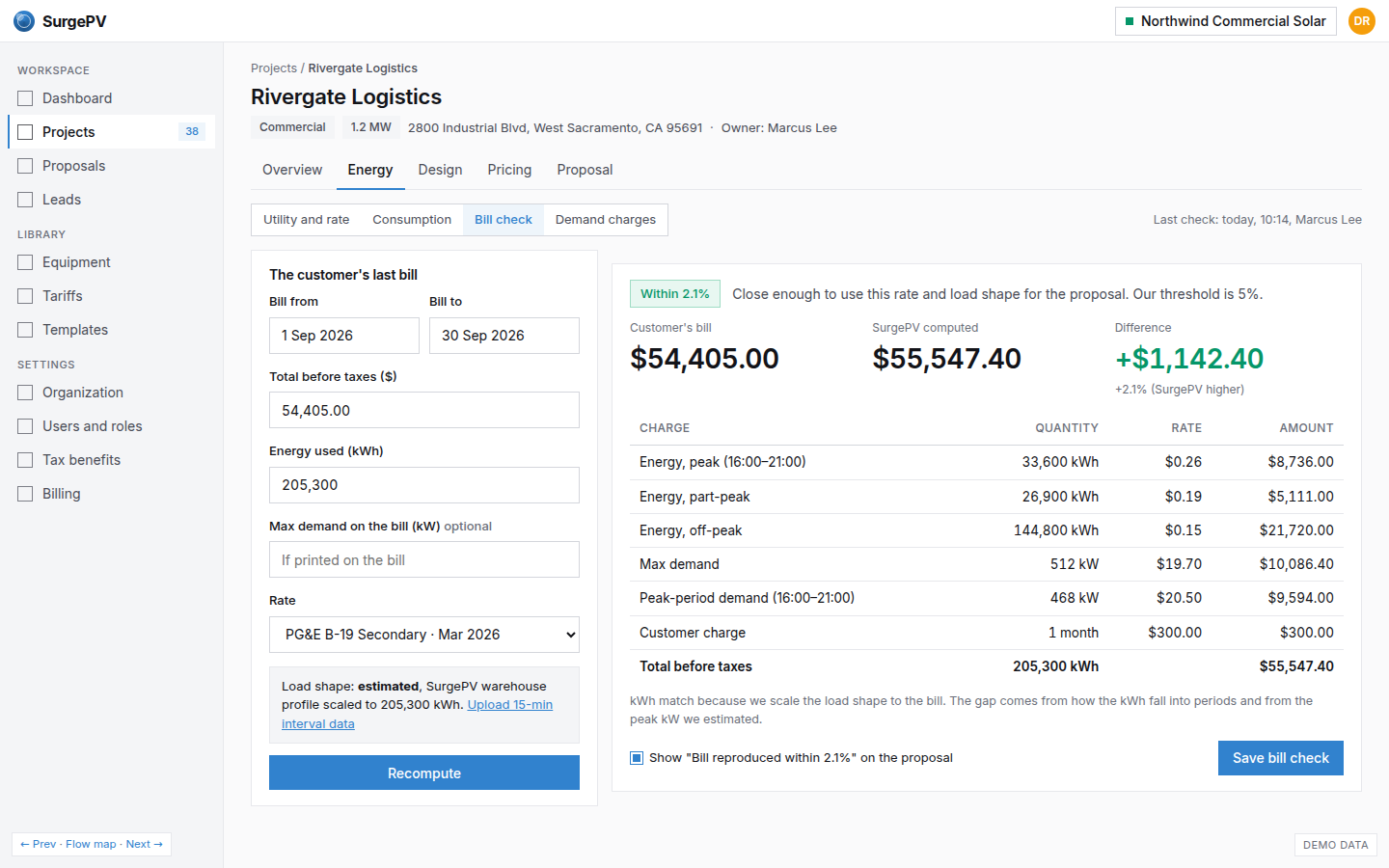Open the Flow map link

pos(91,844)
